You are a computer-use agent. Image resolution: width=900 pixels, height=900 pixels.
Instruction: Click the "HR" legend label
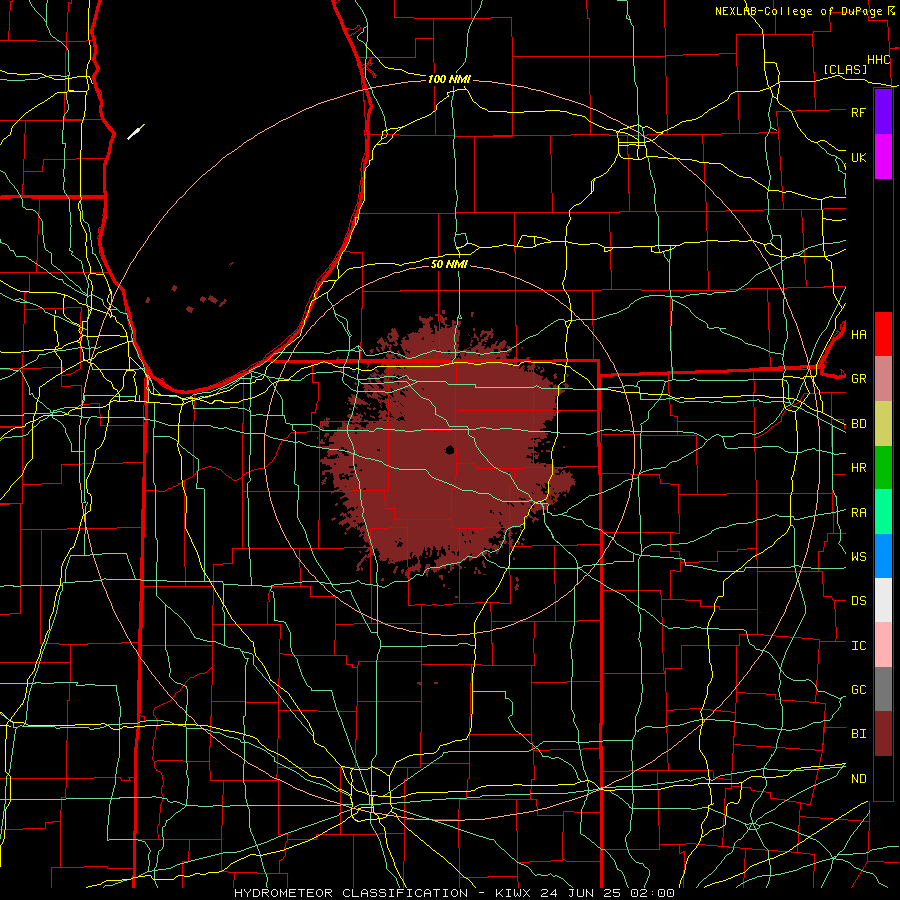click(x=858, y=468)
